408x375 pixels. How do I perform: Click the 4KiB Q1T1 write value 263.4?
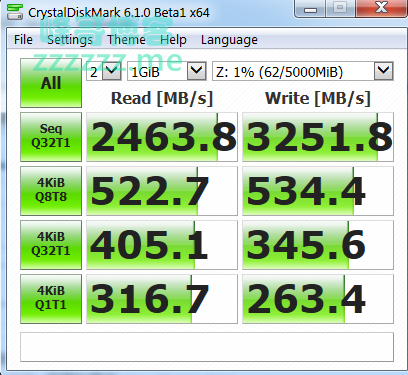pos(318,299)
